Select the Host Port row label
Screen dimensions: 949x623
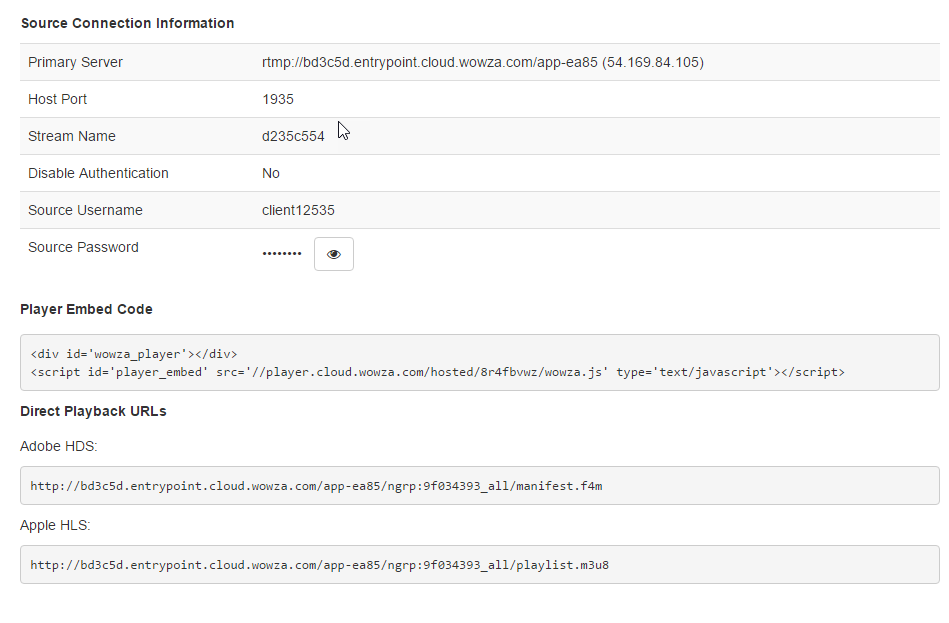pyautogui.click(x=57, y=99)
